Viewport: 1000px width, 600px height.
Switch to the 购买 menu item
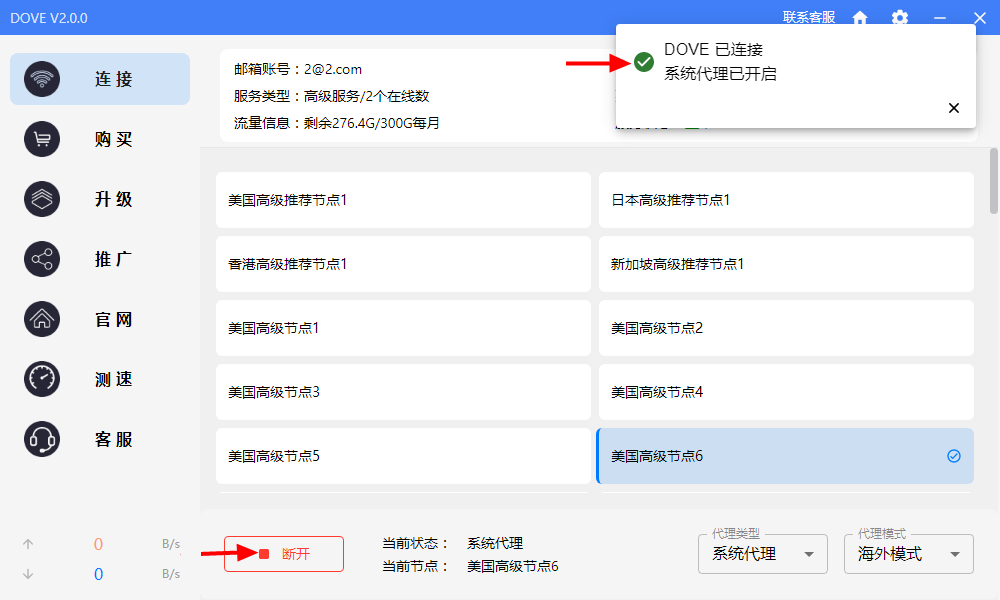click(114, 139)
